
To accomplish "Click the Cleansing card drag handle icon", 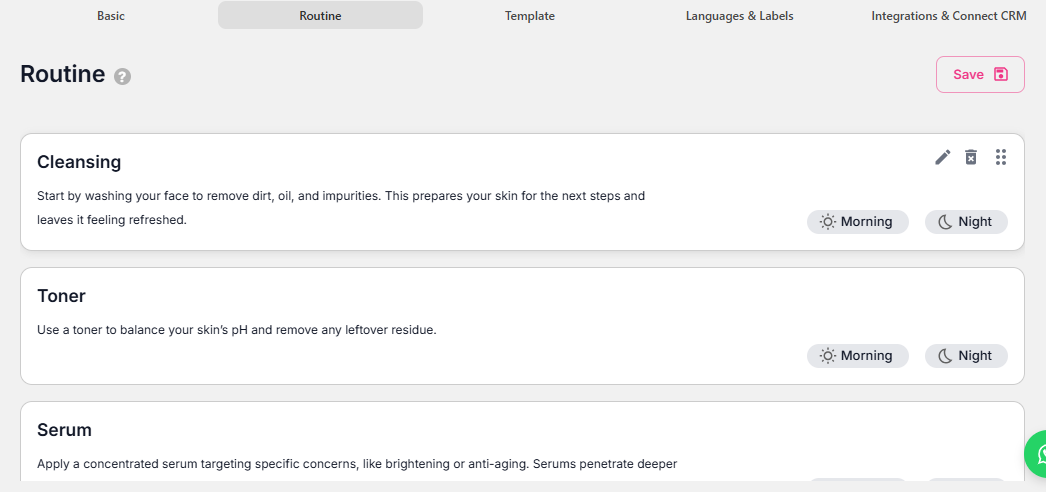I will click(x=1001, y=157).
